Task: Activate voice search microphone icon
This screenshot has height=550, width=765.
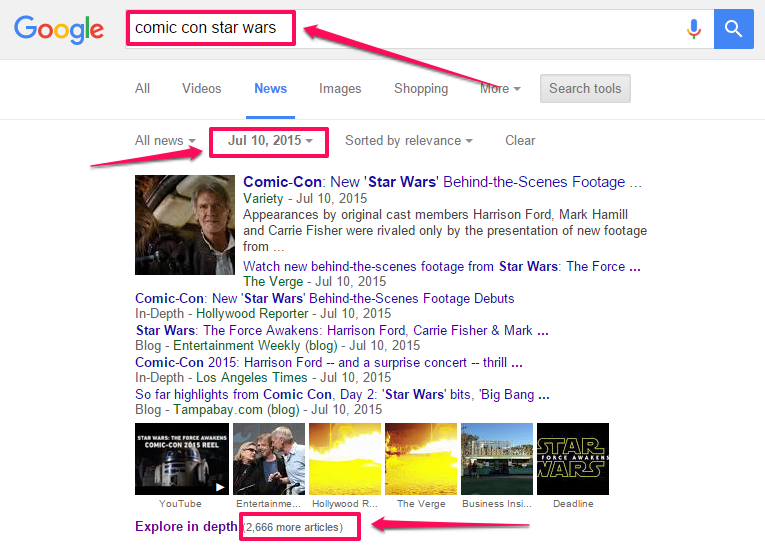Action: coord(693,29)
